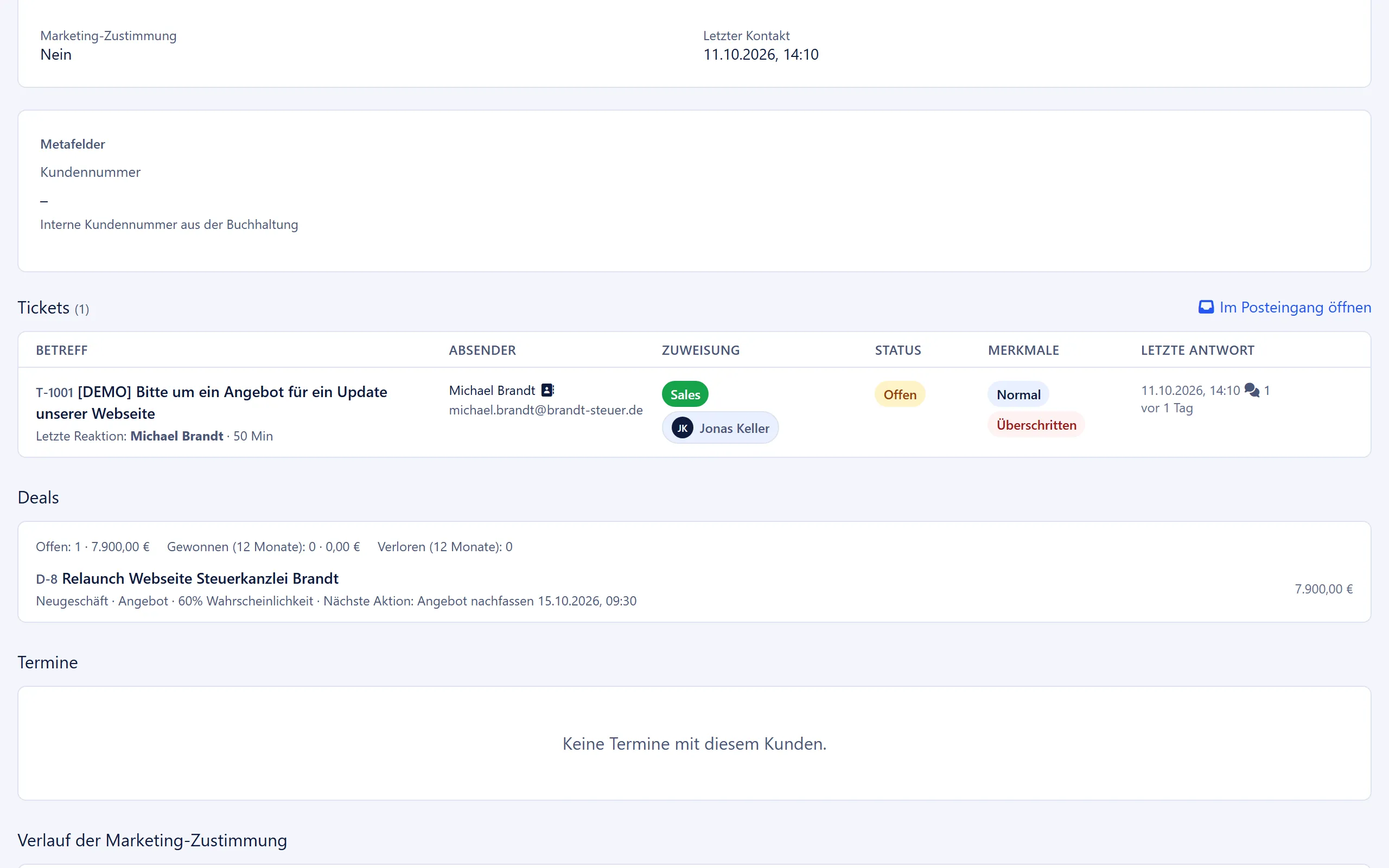Click the Offen status badge
The image size is (1389, 868).
[x=900, y=394]
